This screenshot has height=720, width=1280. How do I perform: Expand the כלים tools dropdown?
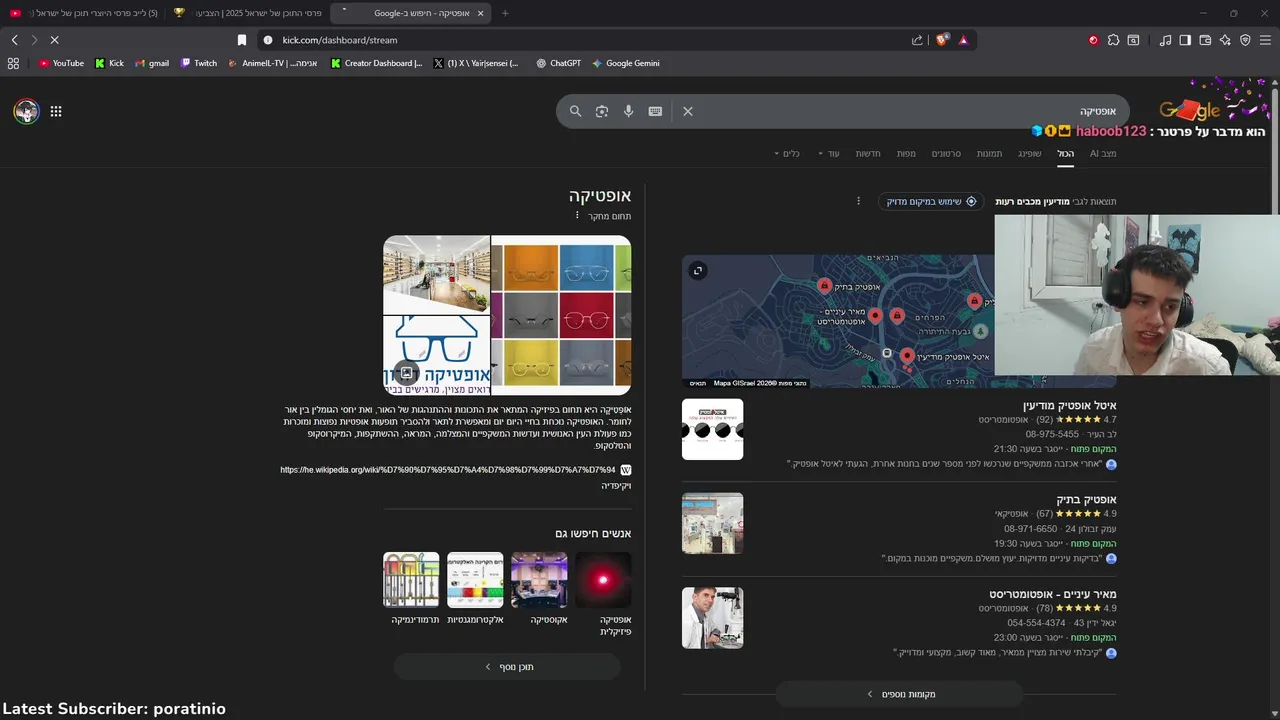[x=787, y=153]
